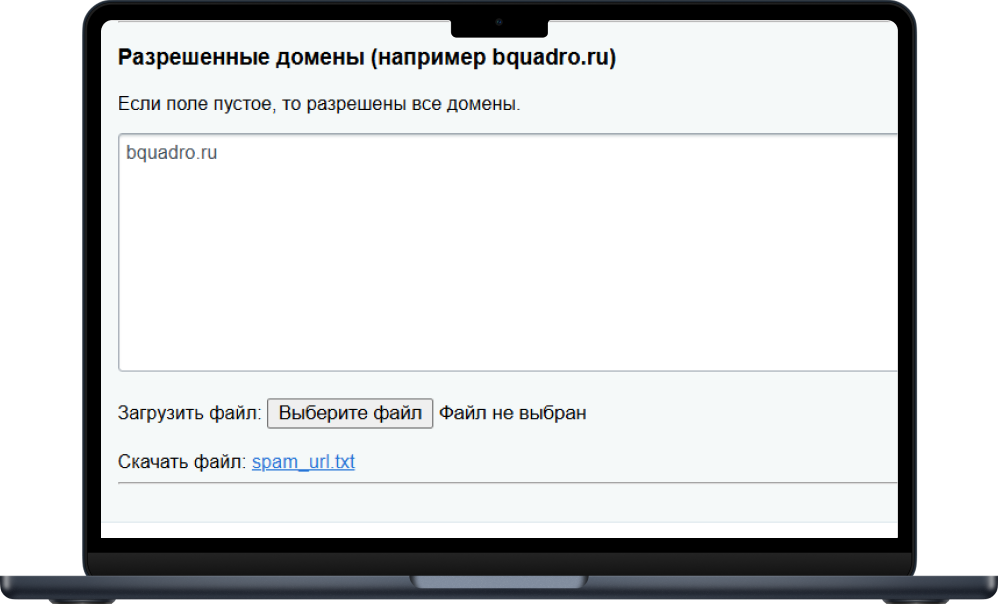Click the lid notch on the laptop base
This screenshot has width=998, height=604.
[499, 581]
